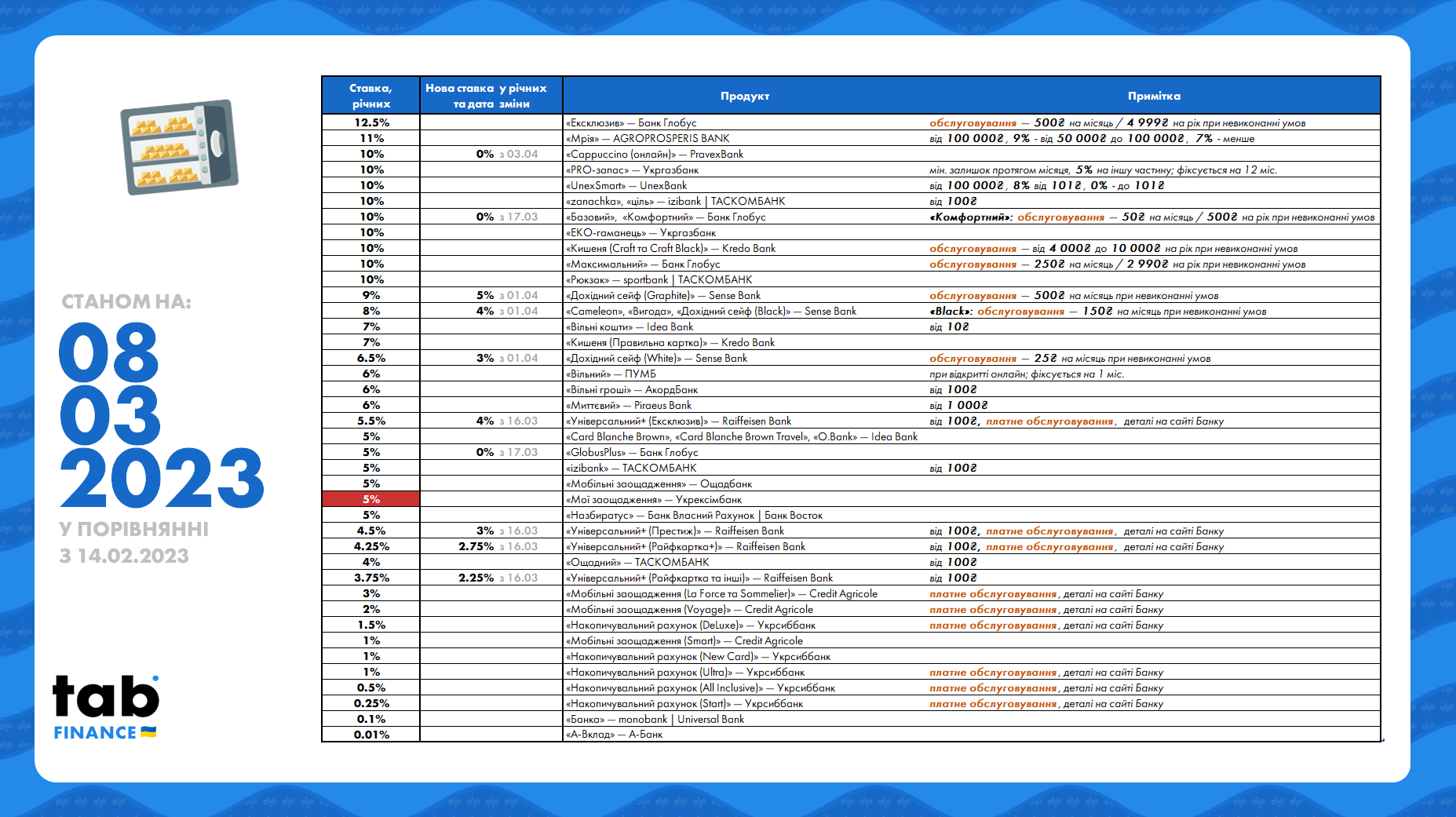The width and height of the screenshot is (1456, 817).
Task: Select «Вільні кошти» — Idea Bank product
Action: click(x=629, y=326)
